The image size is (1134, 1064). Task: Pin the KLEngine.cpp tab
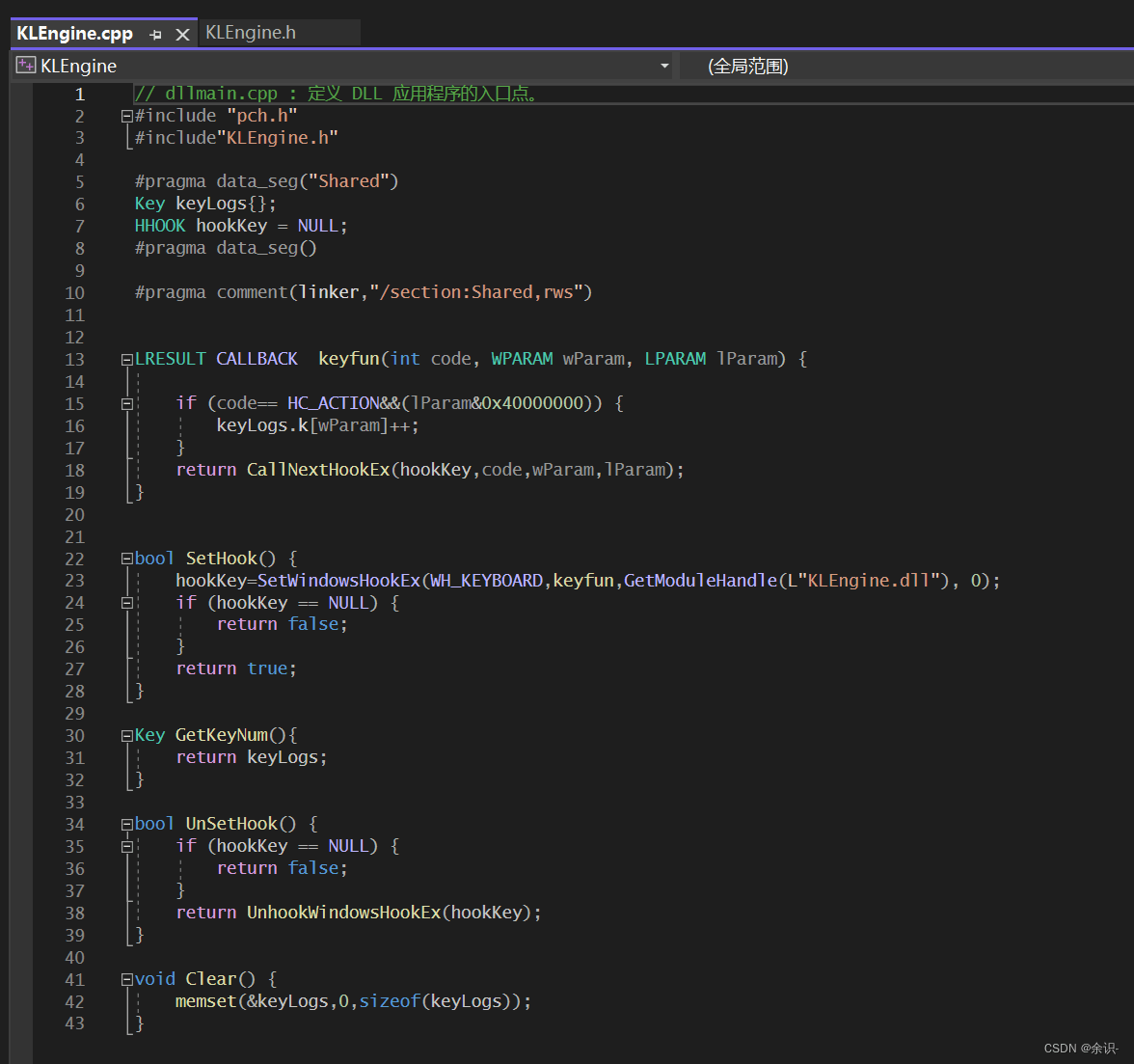pos(155,35)
